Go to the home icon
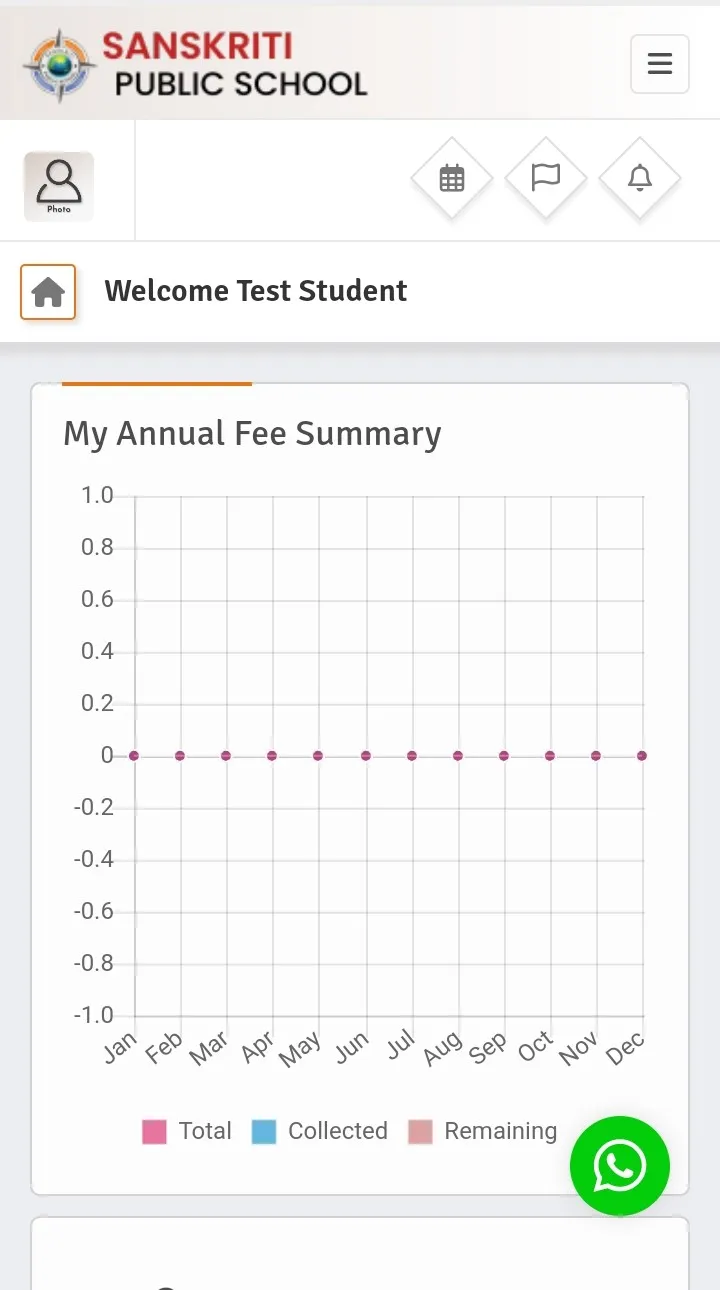This screenshot has height=1290, width=720. point(48,292)
